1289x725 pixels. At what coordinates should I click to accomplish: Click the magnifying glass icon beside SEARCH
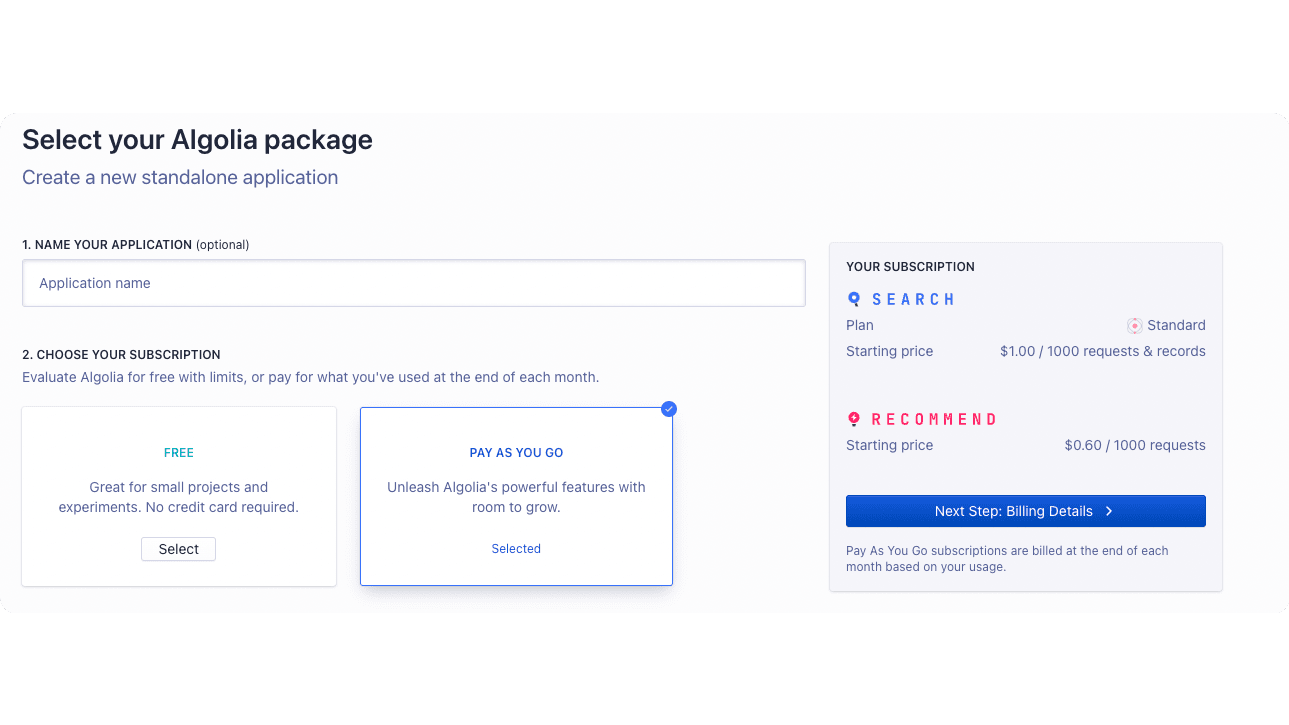(x=853, y=299)
